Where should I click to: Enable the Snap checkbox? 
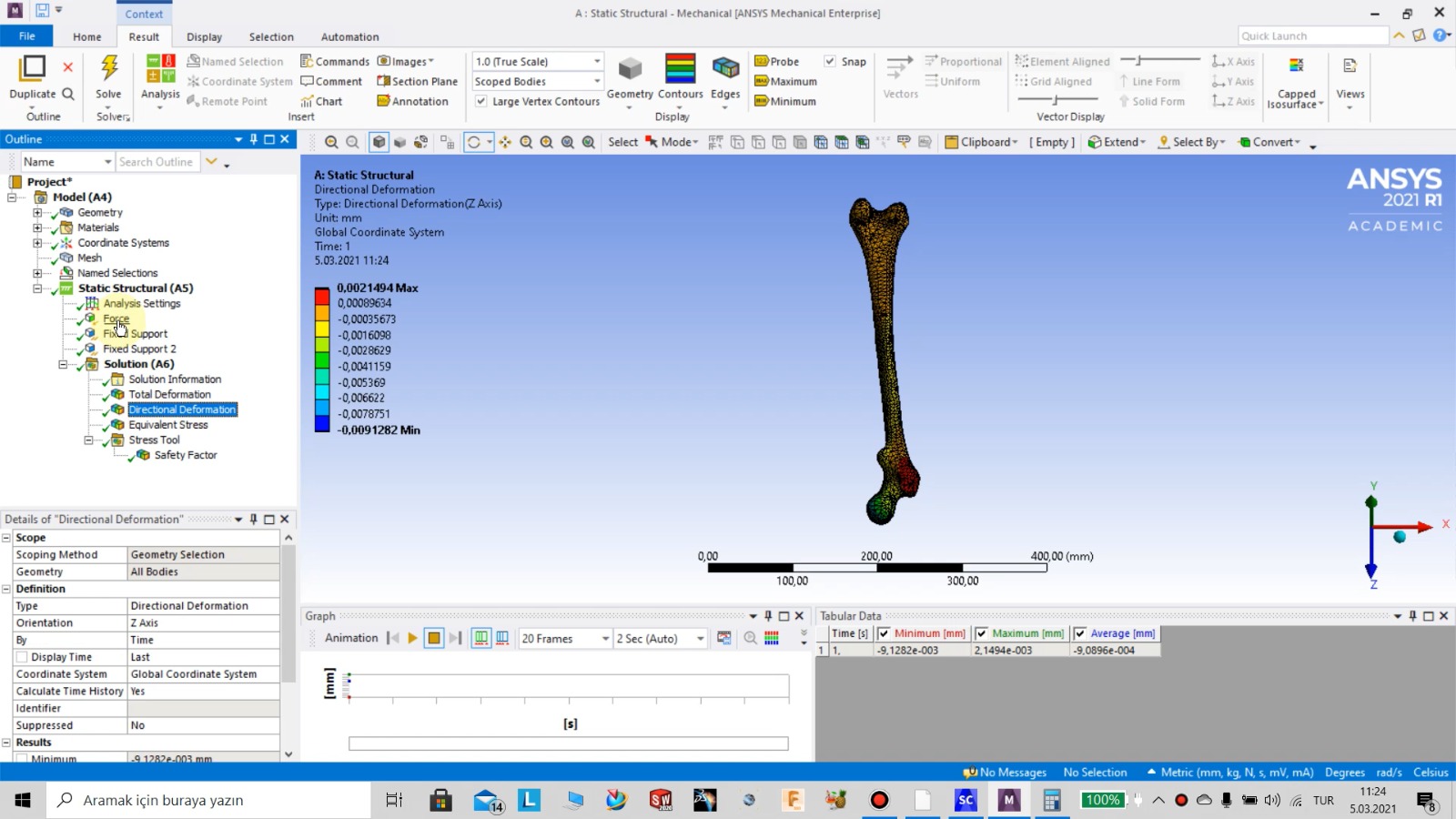[830, 61]
